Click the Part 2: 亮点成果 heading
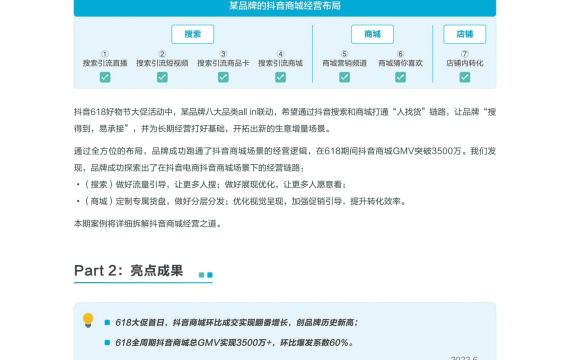 (x=128, y=271)
